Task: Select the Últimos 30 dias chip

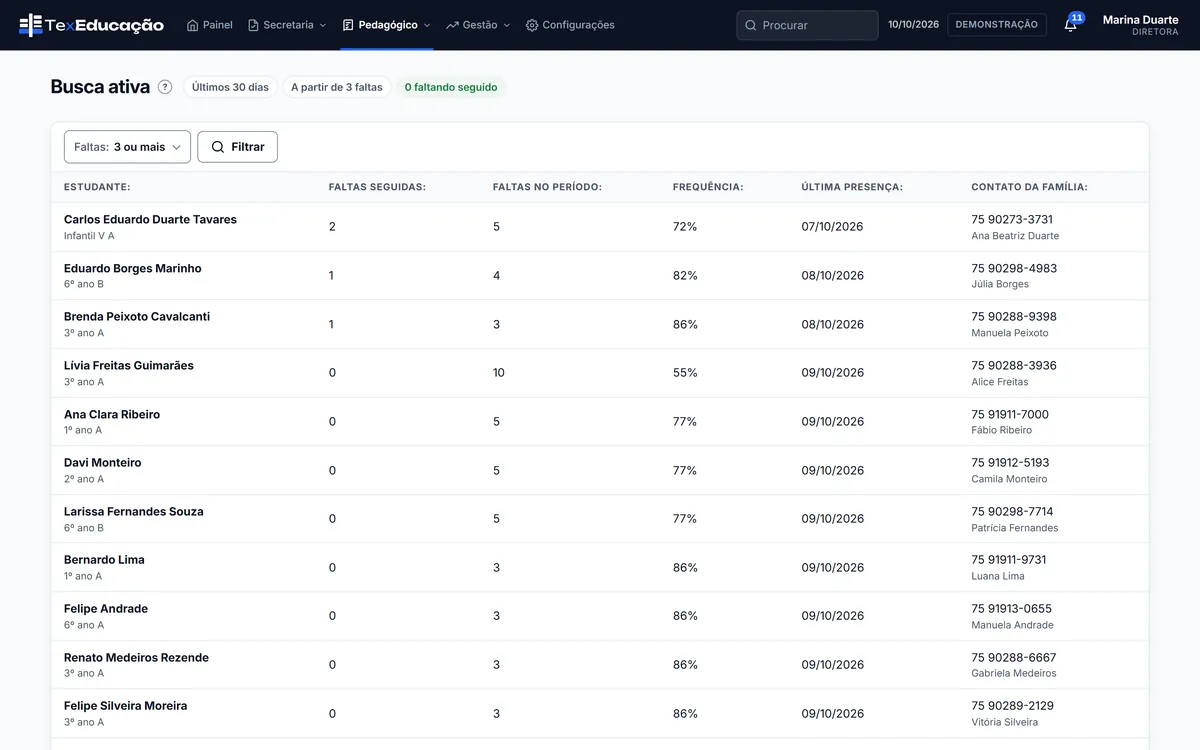Action: click(230, 87)
